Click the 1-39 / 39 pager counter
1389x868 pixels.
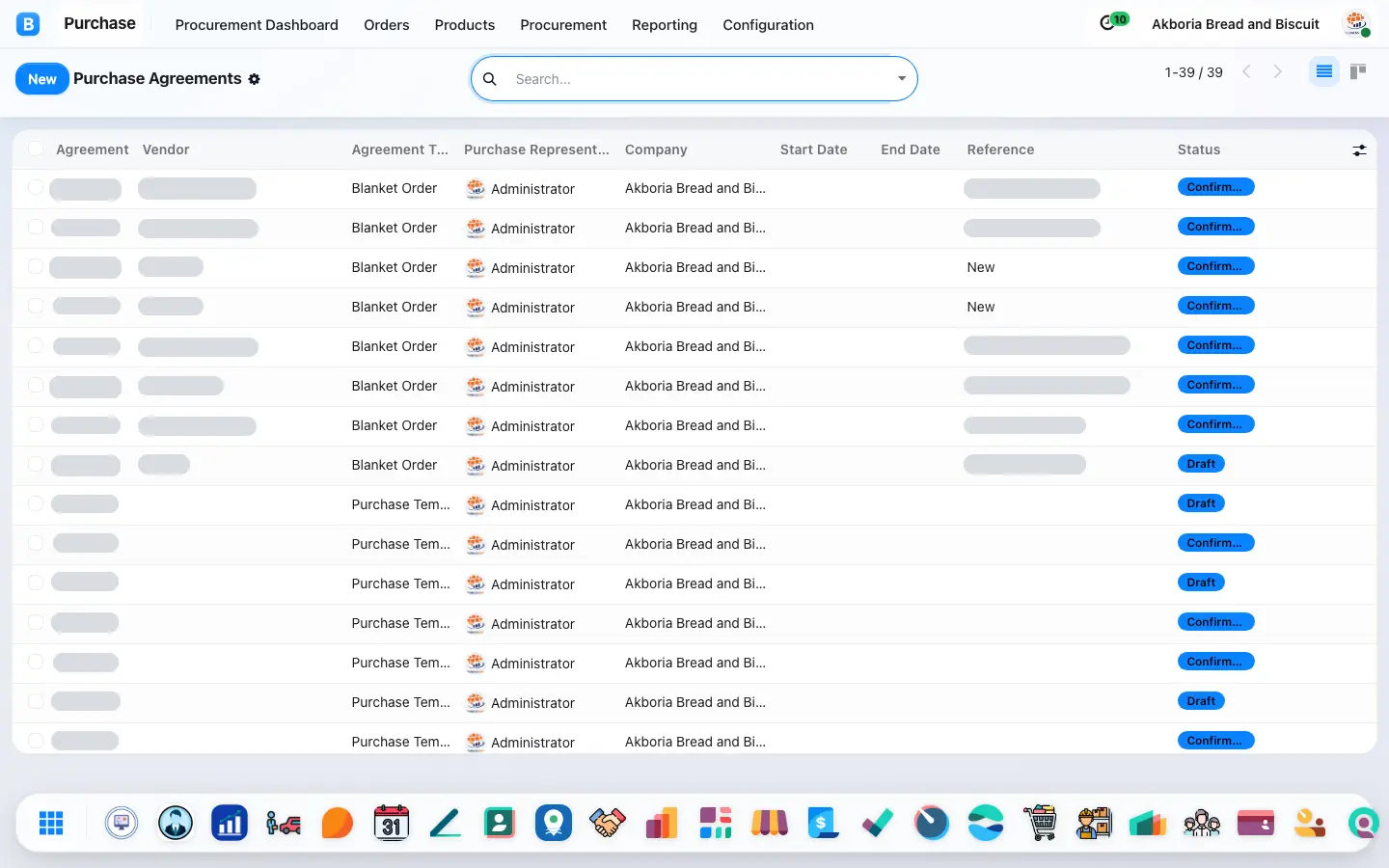pos(1193,72)
